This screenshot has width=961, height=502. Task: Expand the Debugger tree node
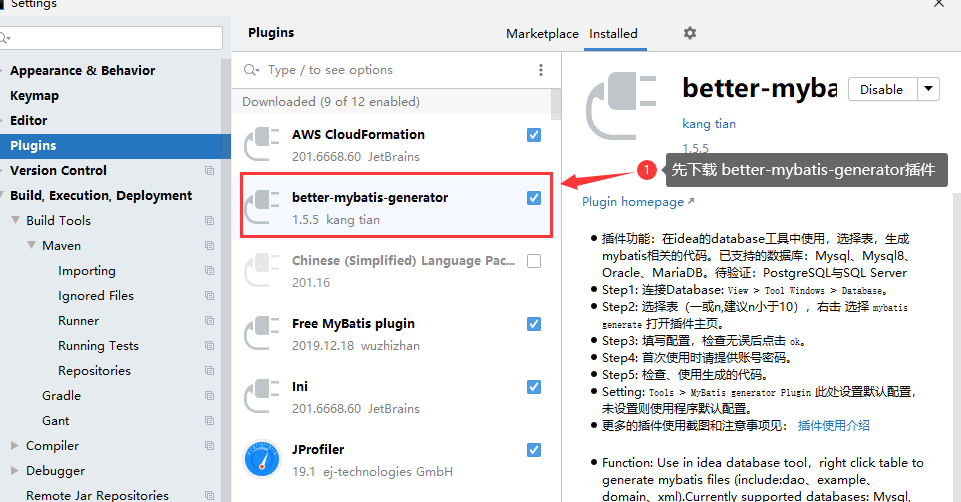(15, 471)
